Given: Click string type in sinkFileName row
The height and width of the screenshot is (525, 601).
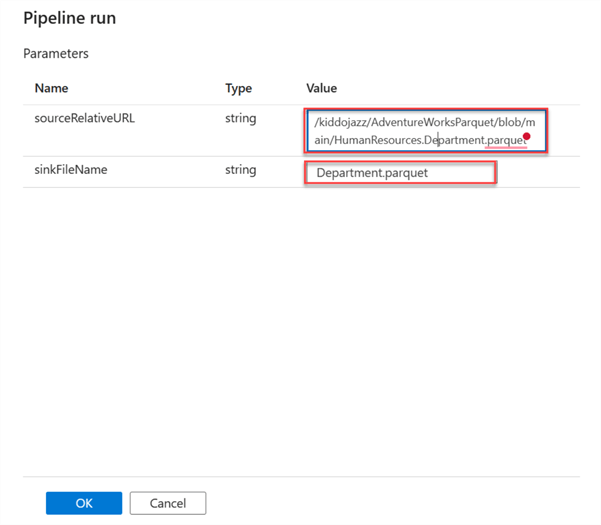Looking at the screenshot, I should tap(241, 170).
